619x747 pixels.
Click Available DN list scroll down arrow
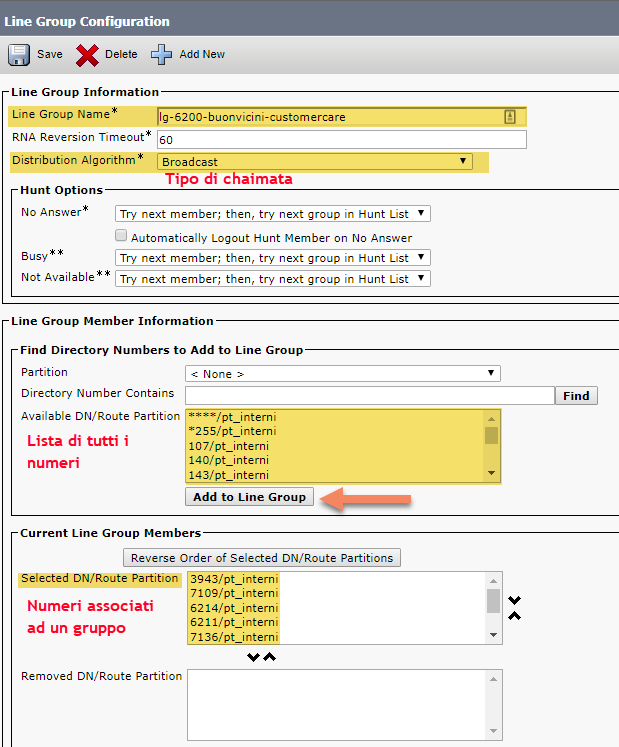click(491, 473)
